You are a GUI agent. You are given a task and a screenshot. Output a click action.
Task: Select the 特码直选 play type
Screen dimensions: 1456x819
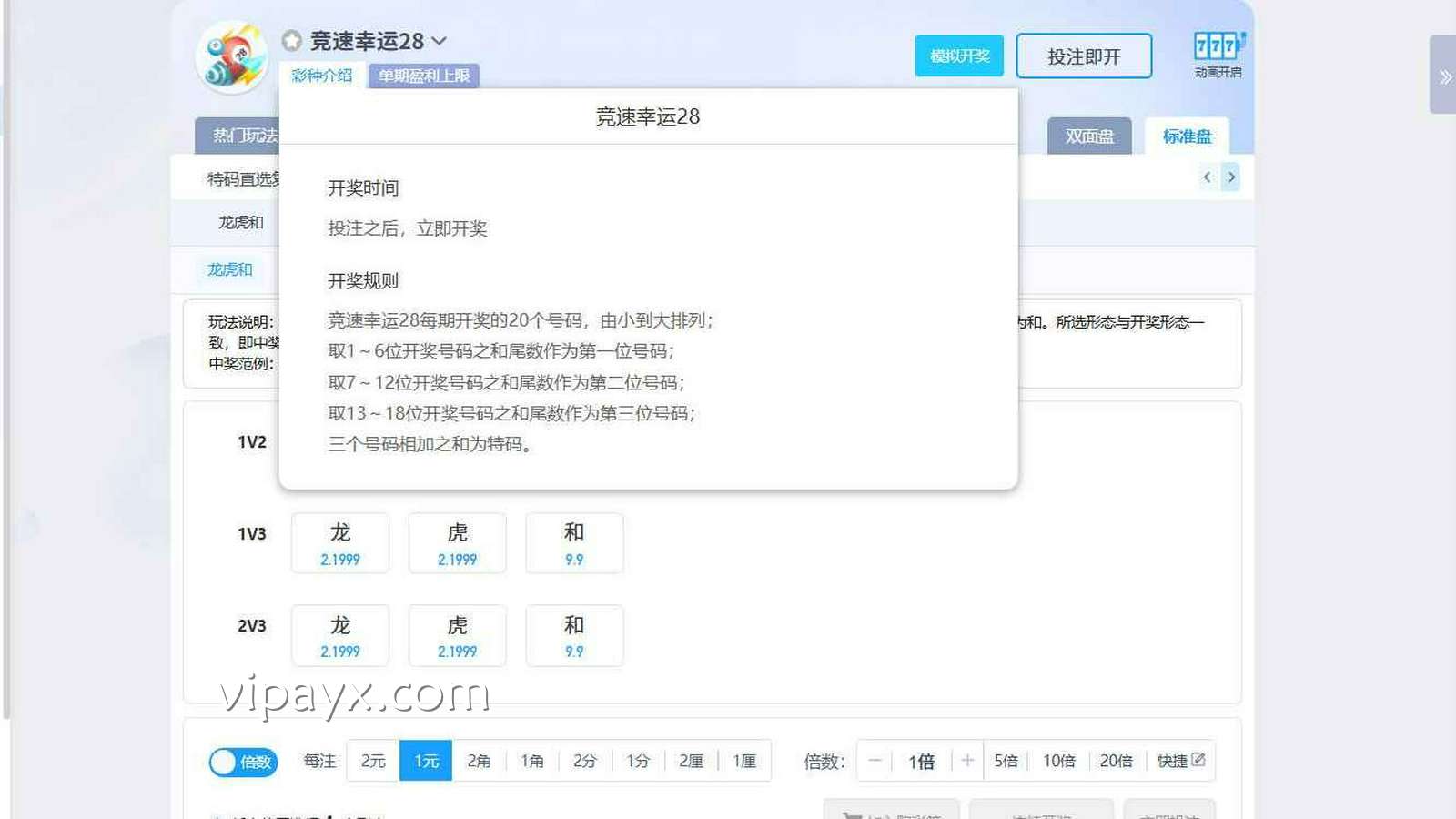(242, 179)
